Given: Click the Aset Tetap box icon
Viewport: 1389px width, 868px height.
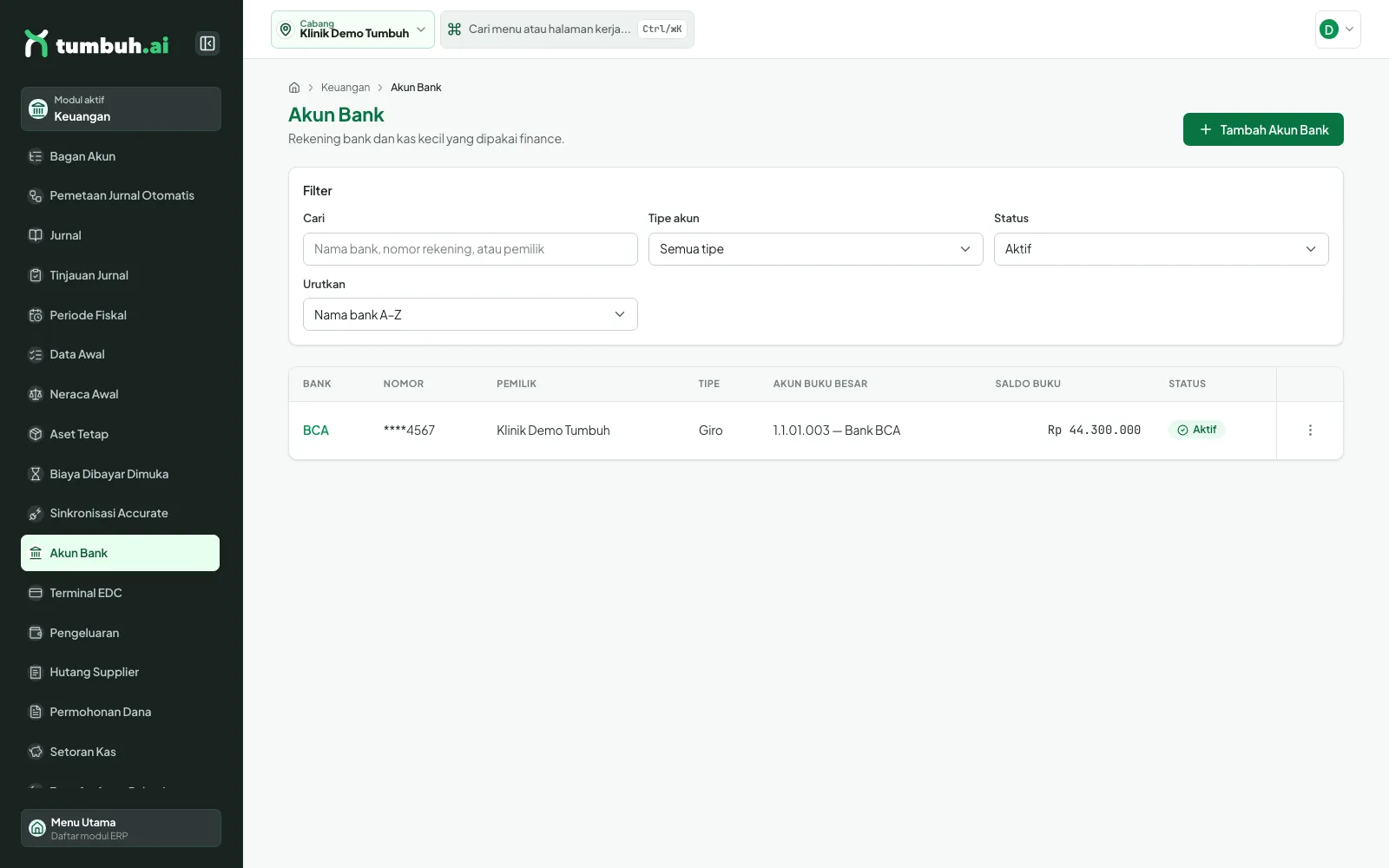Looking at the screenshot, I should click(36, 434).
